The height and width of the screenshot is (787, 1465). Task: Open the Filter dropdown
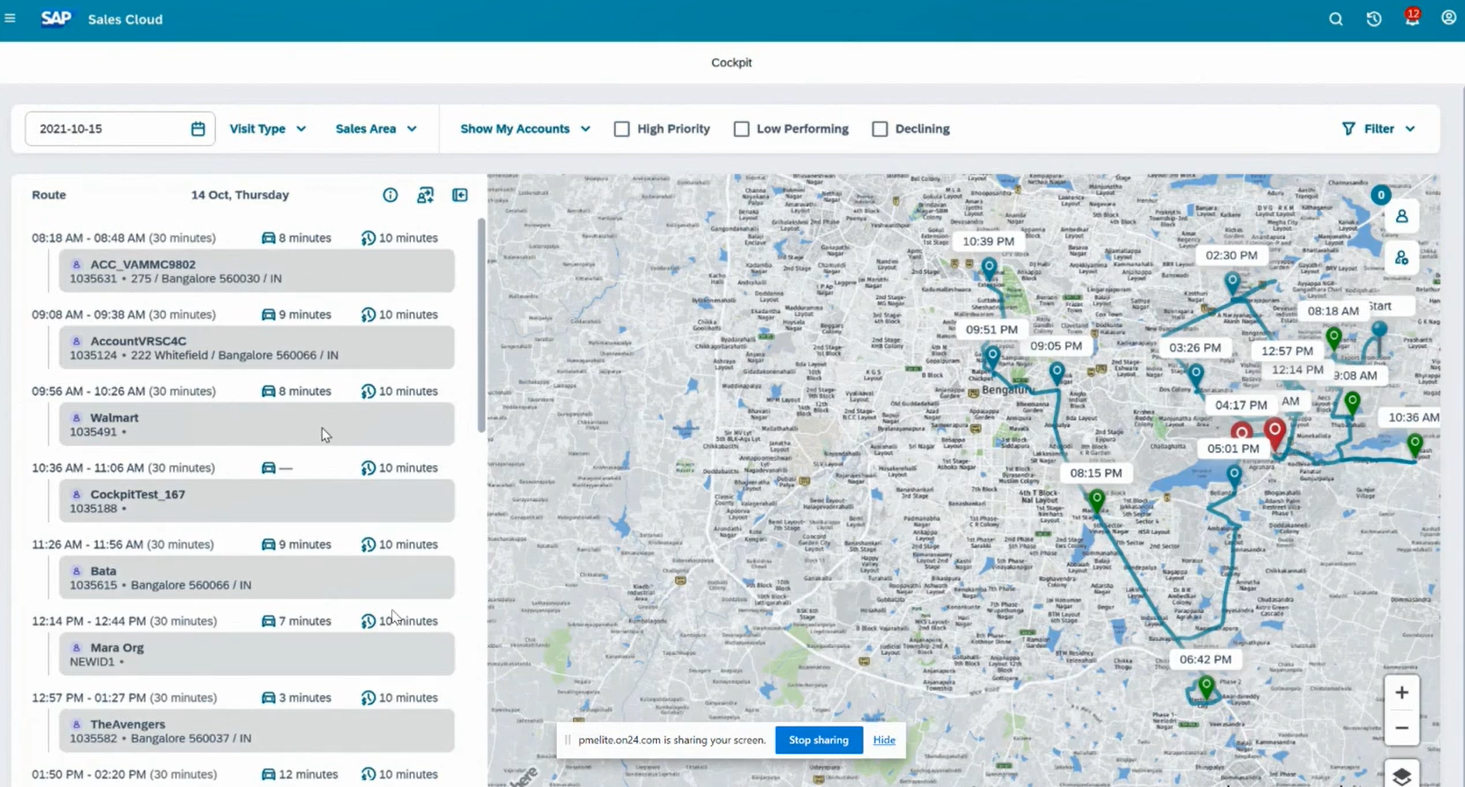pos(1378,129)
